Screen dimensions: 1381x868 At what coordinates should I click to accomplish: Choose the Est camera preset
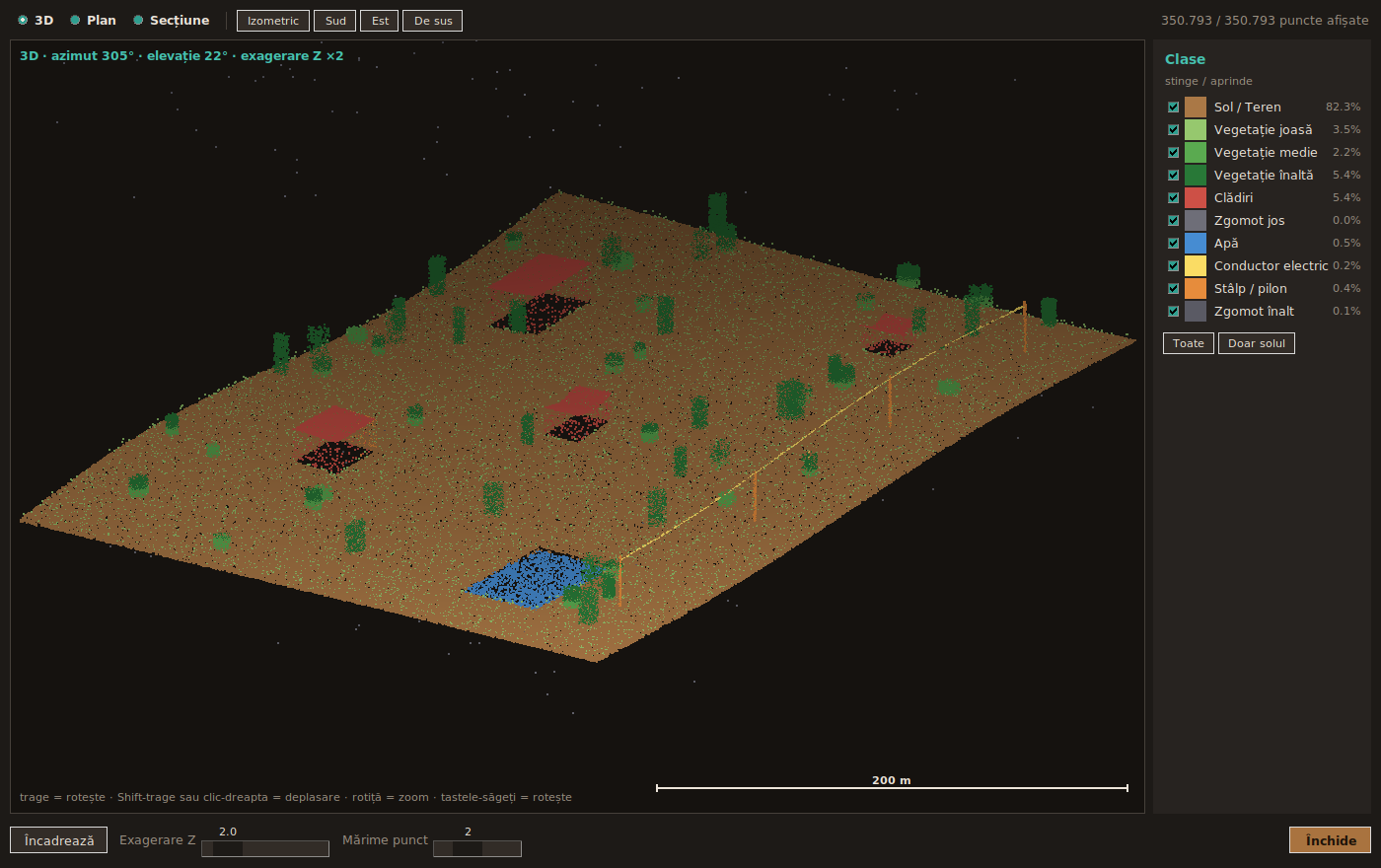(x=380, y=21)
